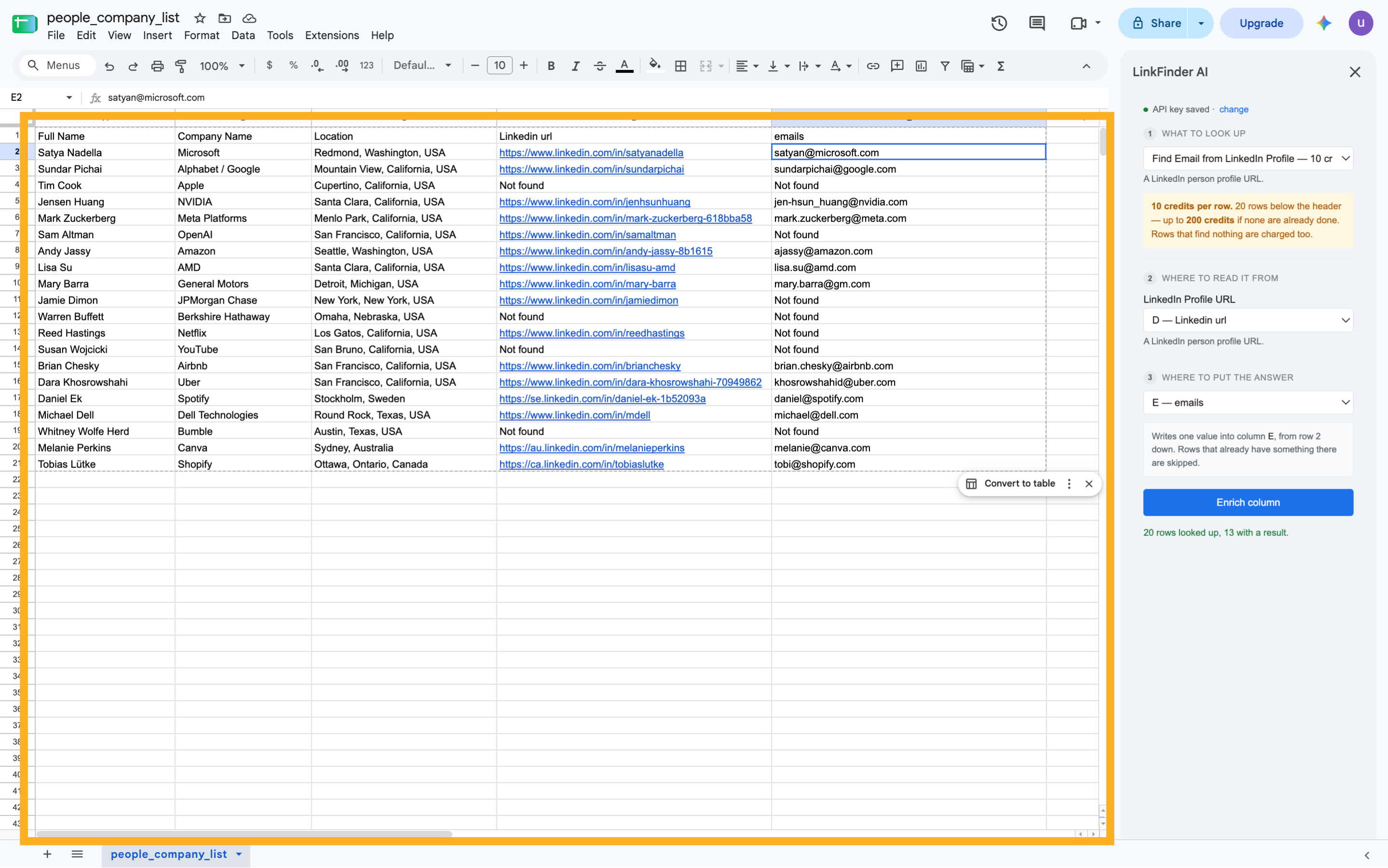Image resolution: width=1388 pixels, height=868 pixels.
Task: Check cloud save status icon
Action: pyautogui.click(x=249, y=18)
